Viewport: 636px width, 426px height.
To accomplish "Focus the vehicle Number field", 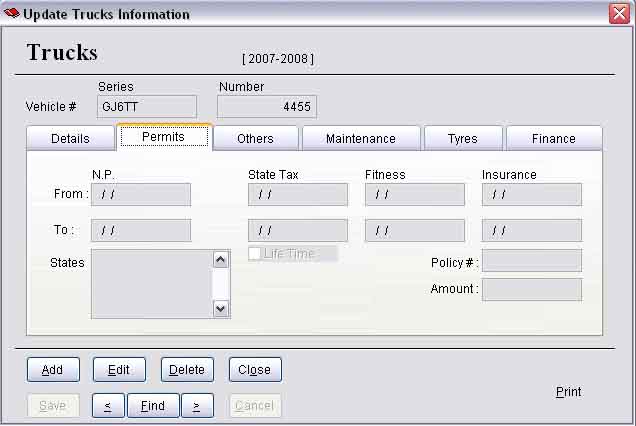I will 267,107.
